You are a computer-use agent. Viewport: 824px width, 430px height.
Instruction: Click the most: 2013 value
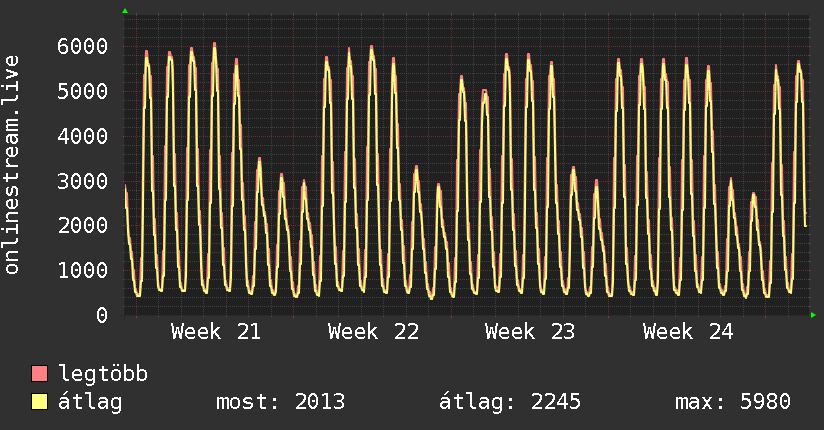(x=281, y=402)
